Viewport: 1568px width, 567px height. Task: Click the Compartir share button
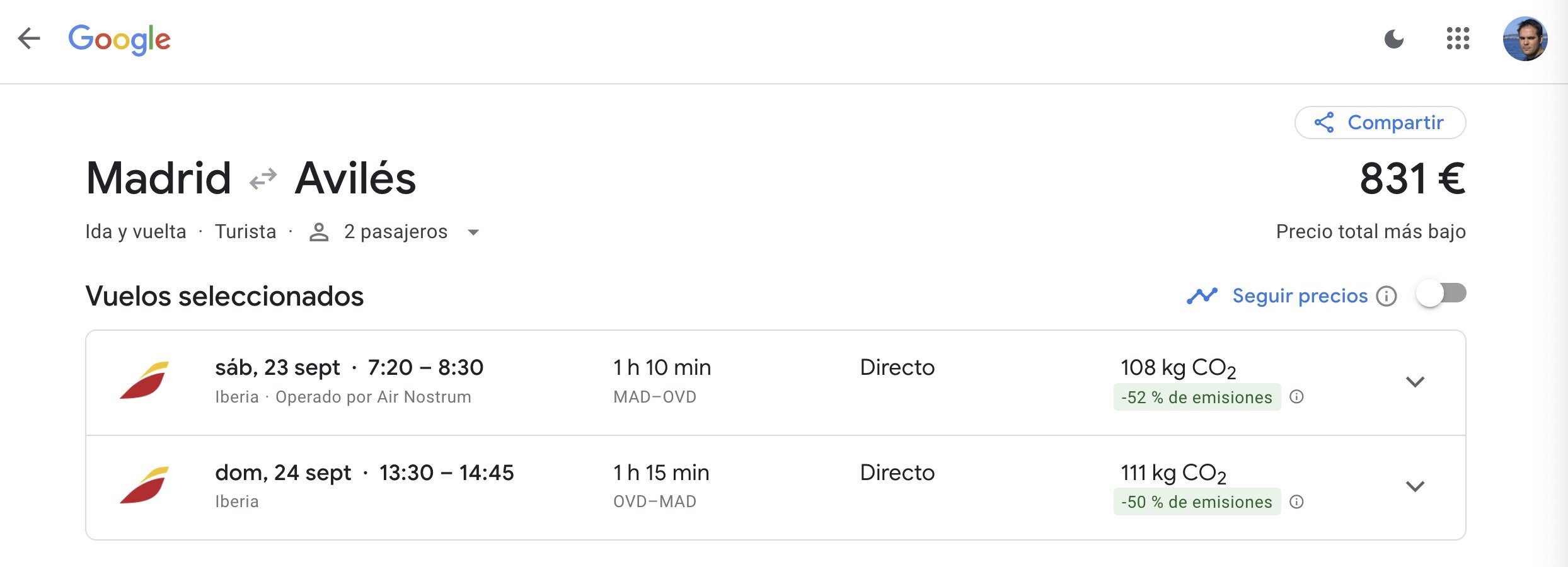(x=1380, y=122)
